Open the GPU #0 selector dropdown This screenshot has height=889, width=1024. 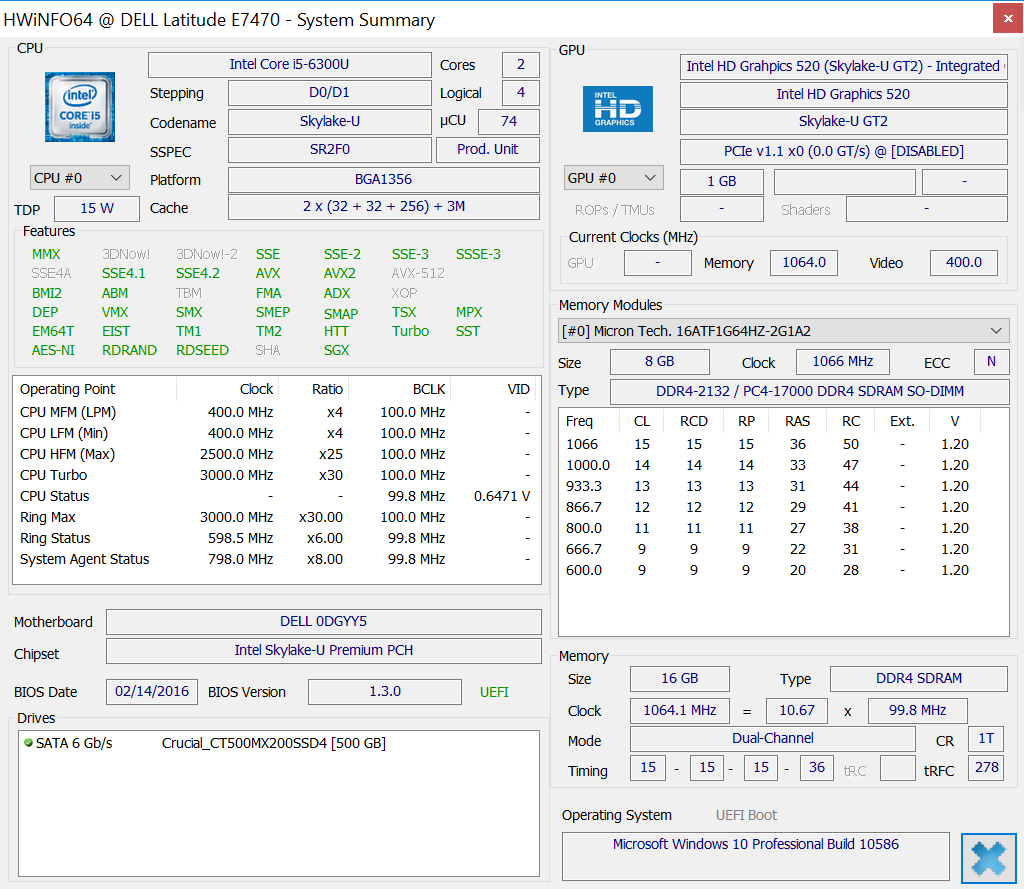click(613, 178)
